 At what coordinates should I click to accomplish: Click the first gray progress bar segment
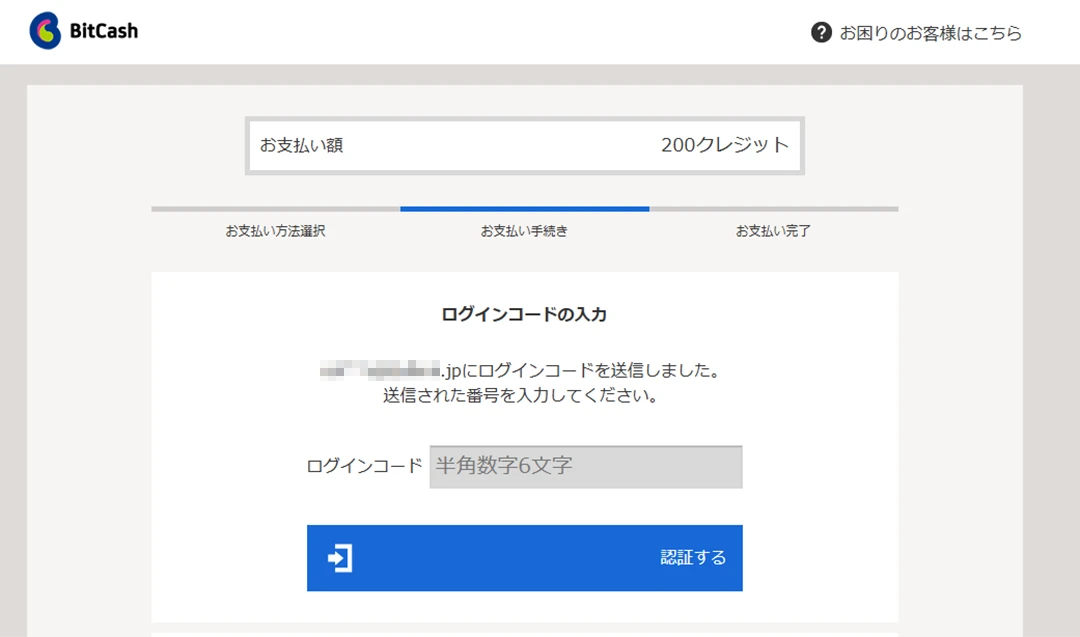[x=275, y=209]
